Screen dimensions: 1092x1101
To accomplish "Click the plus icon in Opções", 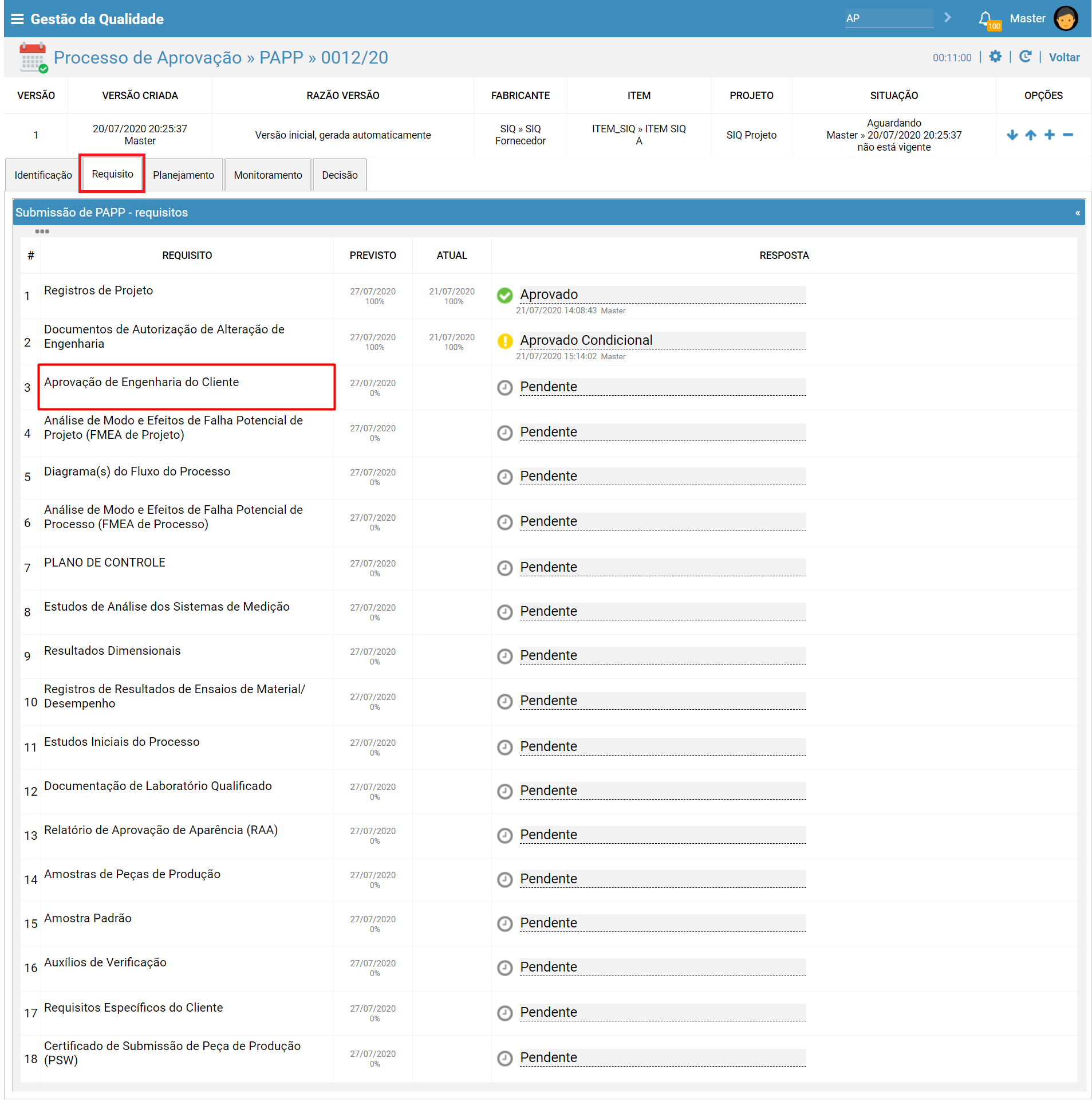I will point(1049,135).
